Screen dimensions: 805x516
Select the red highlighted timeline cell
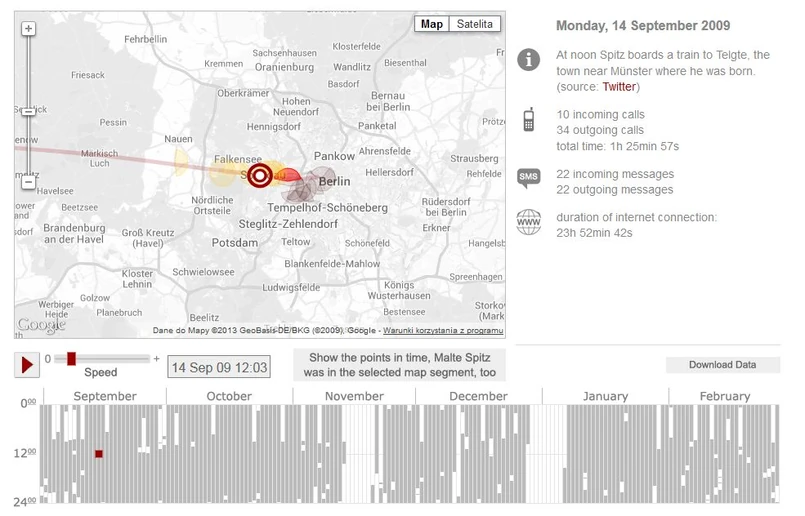point(99,454)
